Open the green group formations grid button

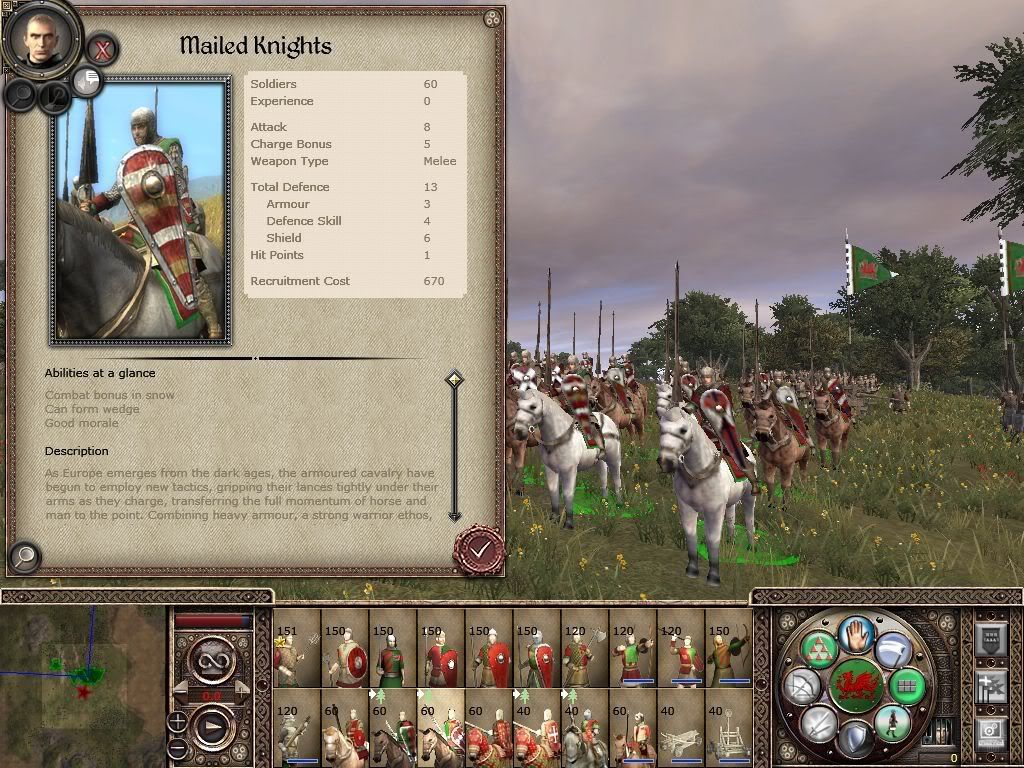tap(907, 686)
